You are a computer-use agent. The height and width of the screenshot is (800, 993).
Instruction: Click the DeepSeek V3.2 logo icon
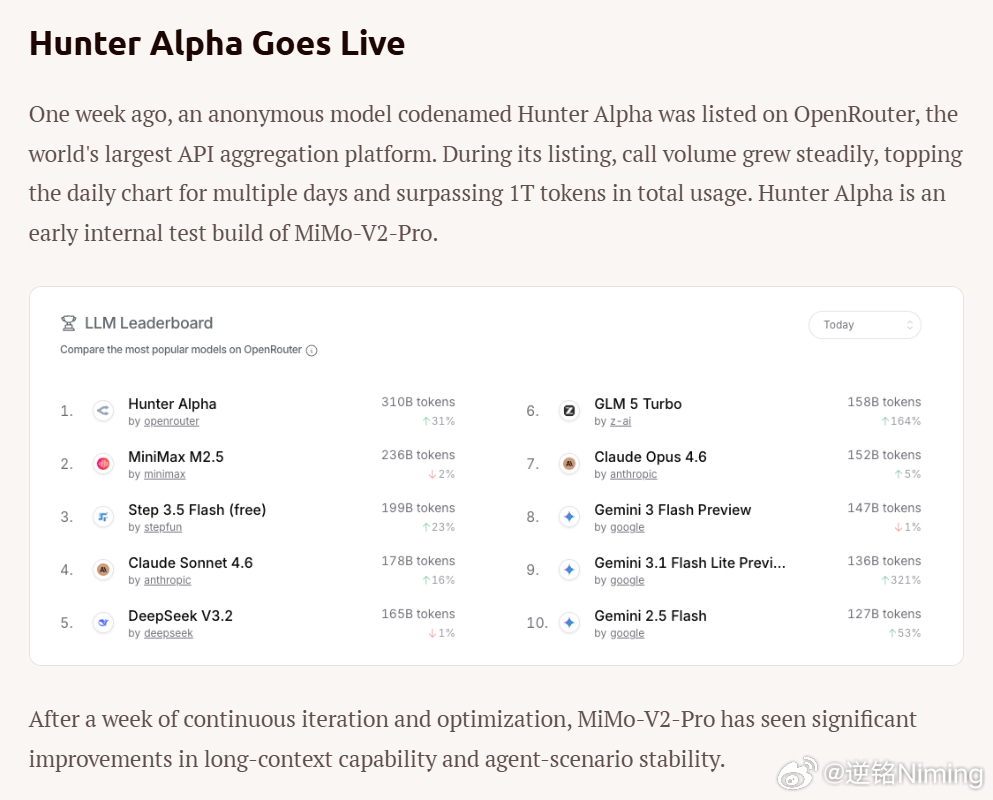pyautogui.click(x=103, y=623)
